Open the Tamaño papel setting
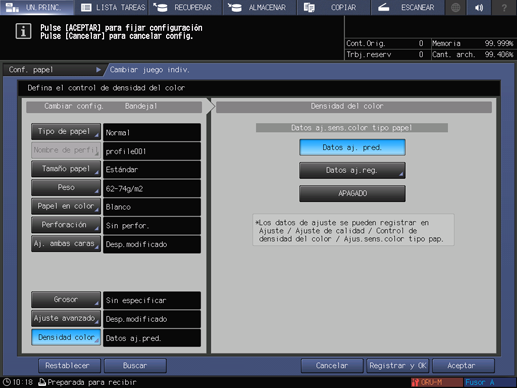Viewport: 517px width, 388px height. (x=66, y=169)
